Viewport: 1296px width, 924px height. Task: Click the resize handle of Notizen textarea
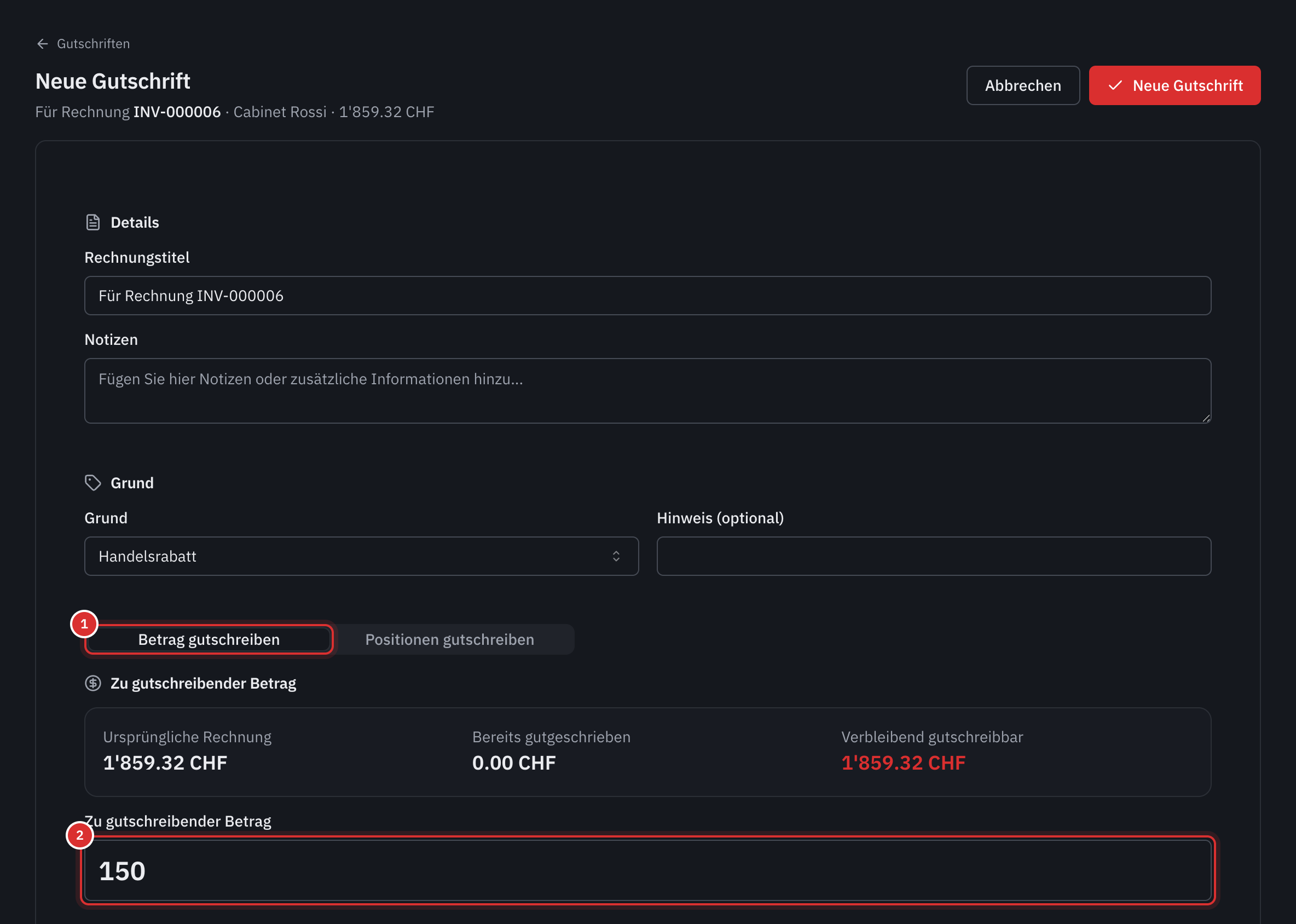click(1206, 418)
